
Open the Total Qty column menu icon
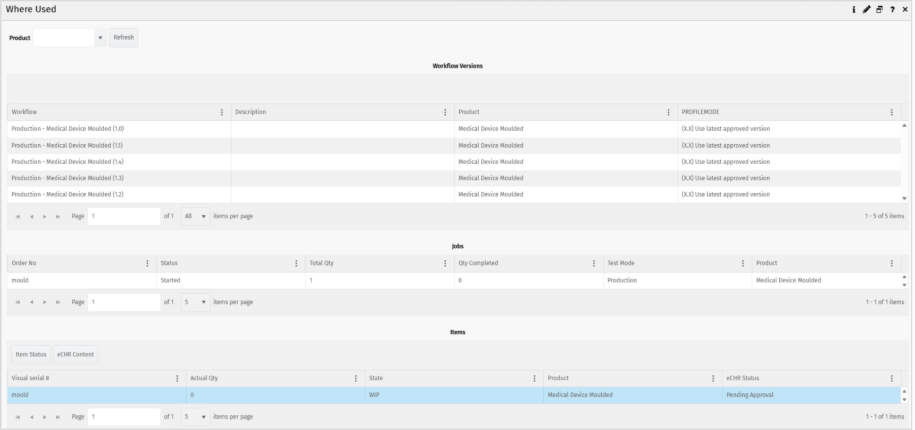[x=445, y=263]
